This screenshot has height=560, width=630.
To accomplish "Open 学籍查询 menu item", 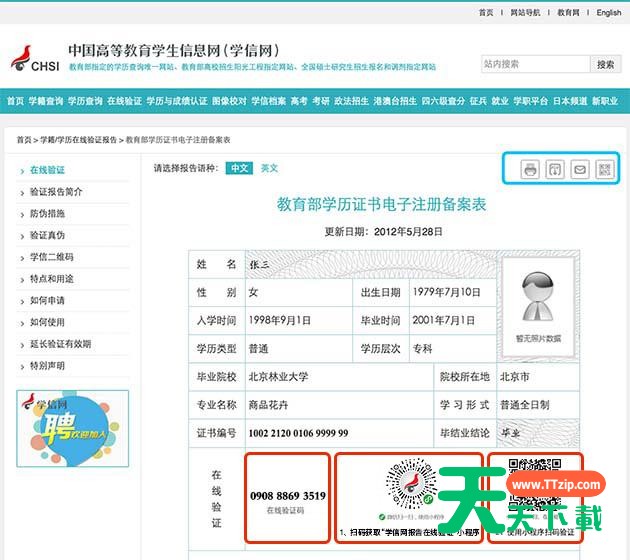I will pos(46,101).
